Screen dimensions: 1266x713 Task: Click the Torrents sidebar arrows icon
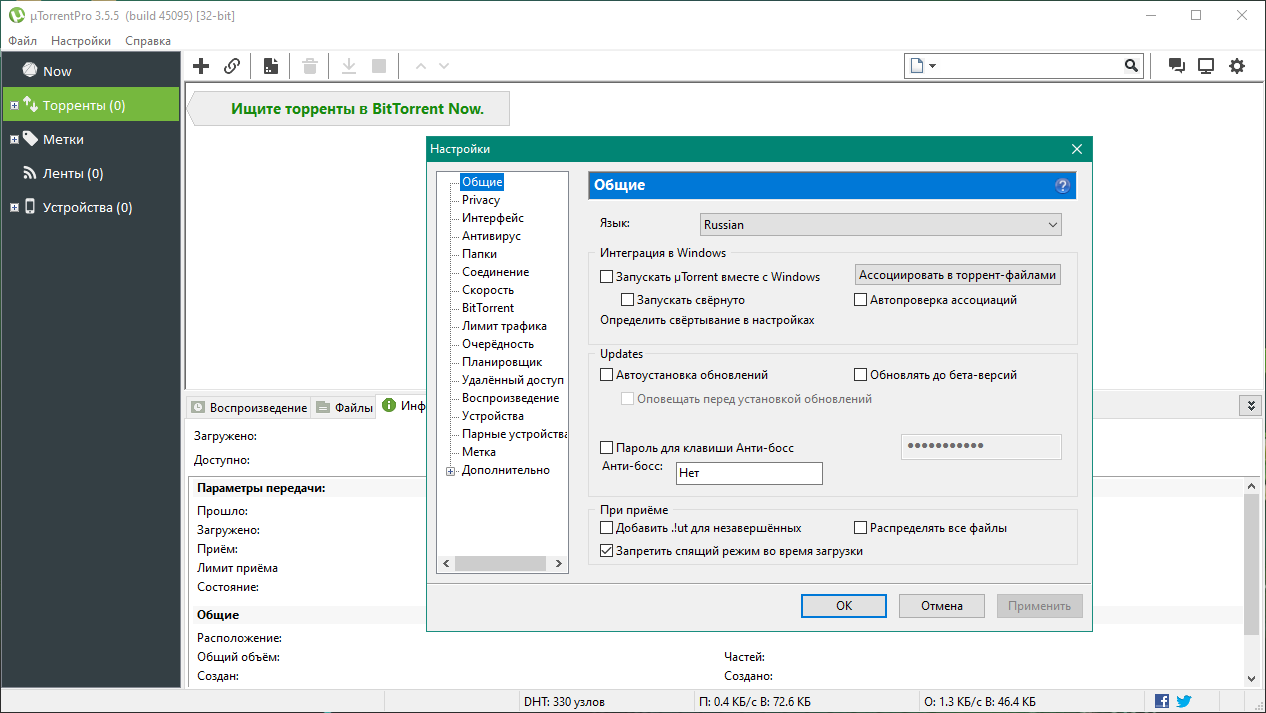point(30,104)
